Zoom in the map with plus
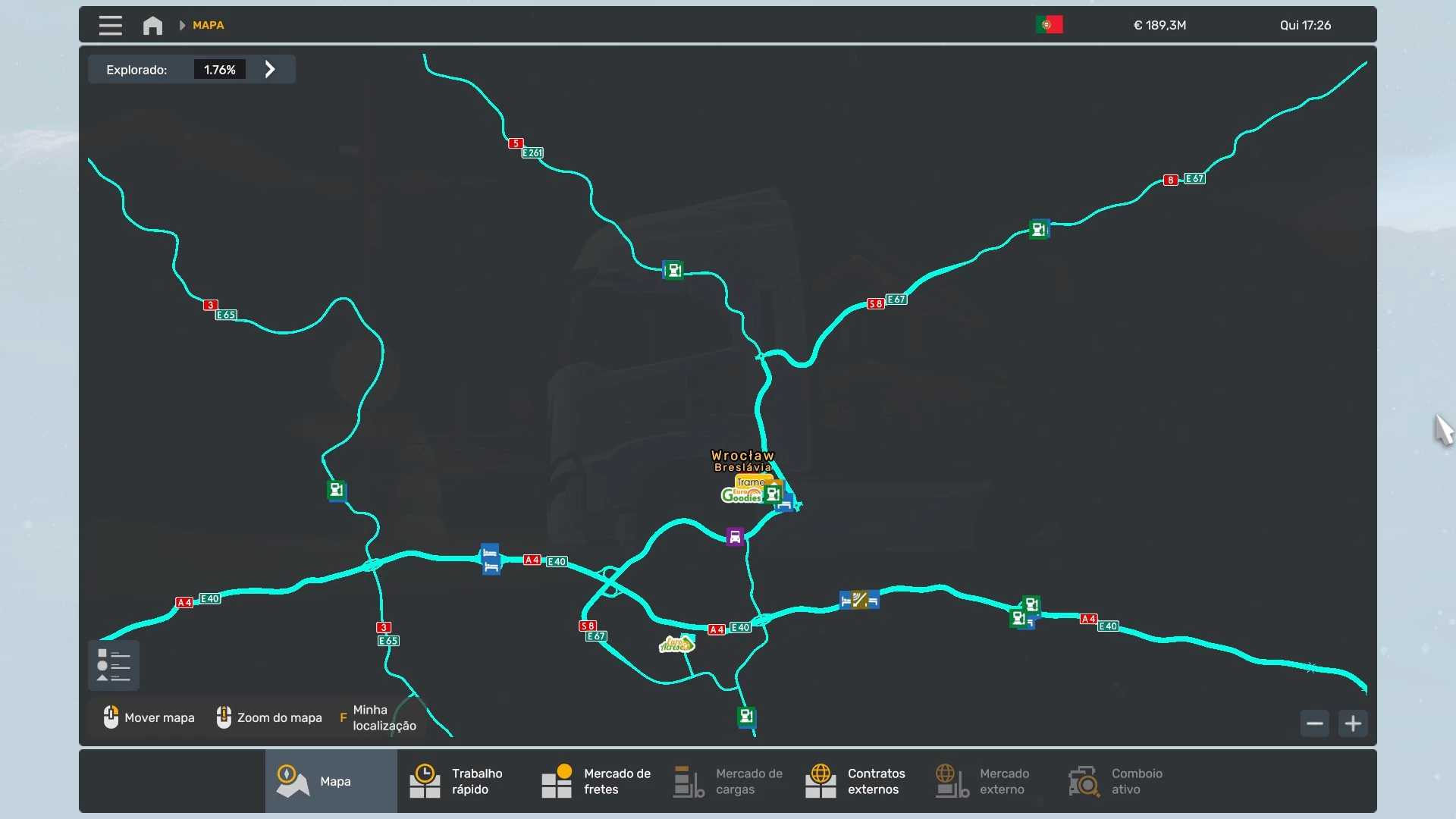The width and height of the screenshot is (1456, 819). pyautogui.click(x=1353, y=723)
